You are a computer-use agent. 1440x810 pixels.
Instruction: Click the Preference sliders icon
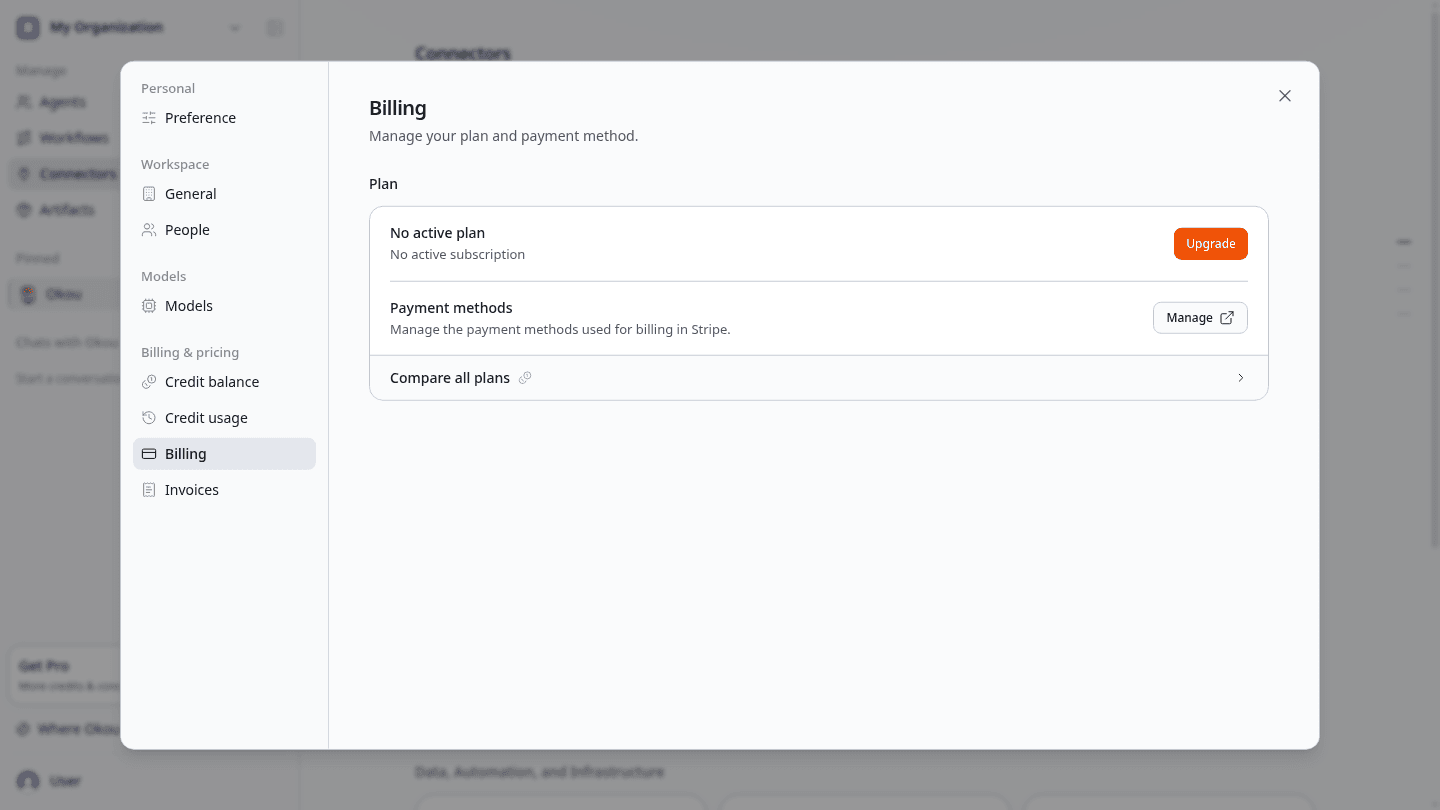pos(149,118)
